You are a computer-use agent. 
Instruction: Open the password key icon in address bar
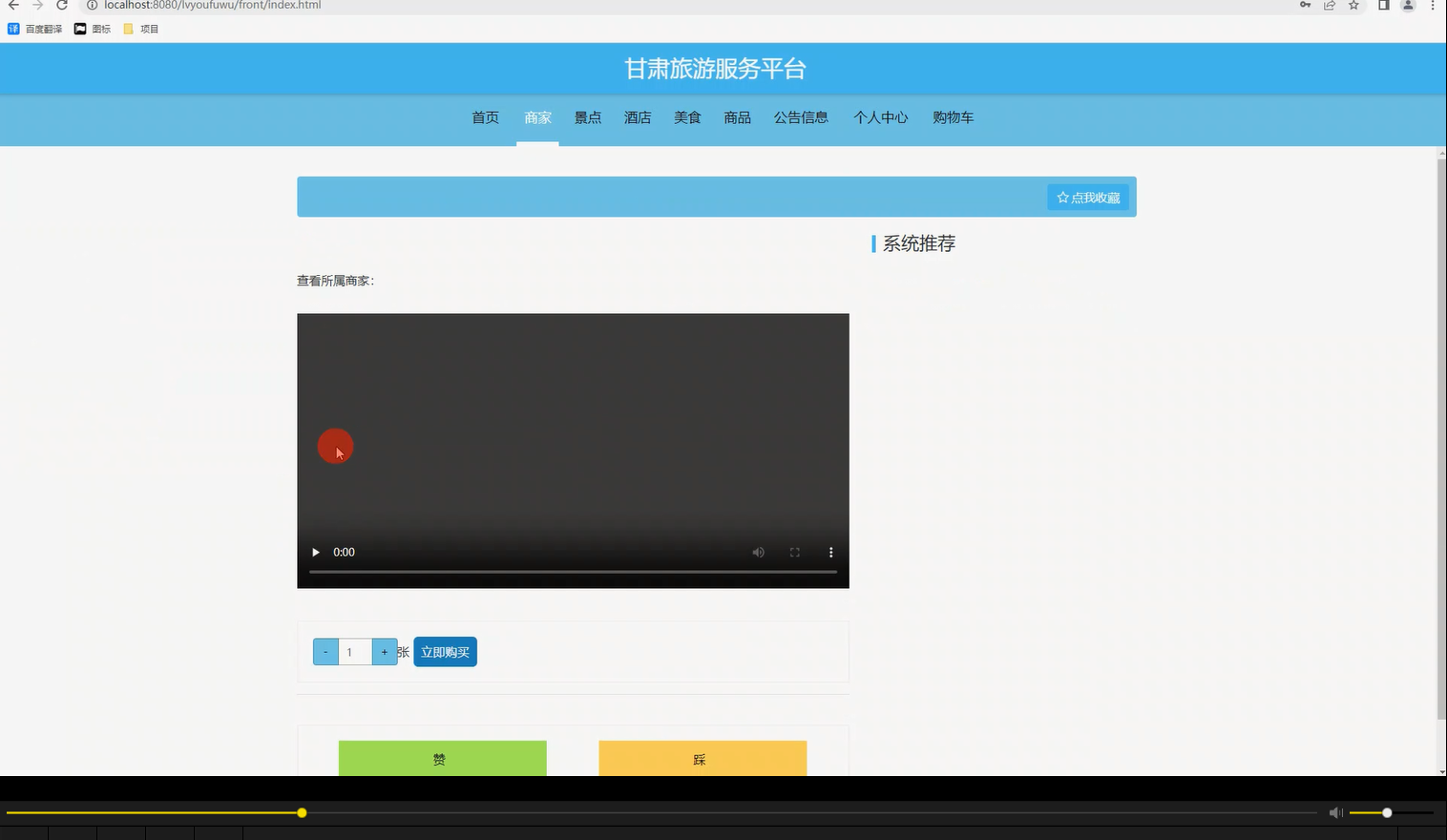[x=1305, y=5]
